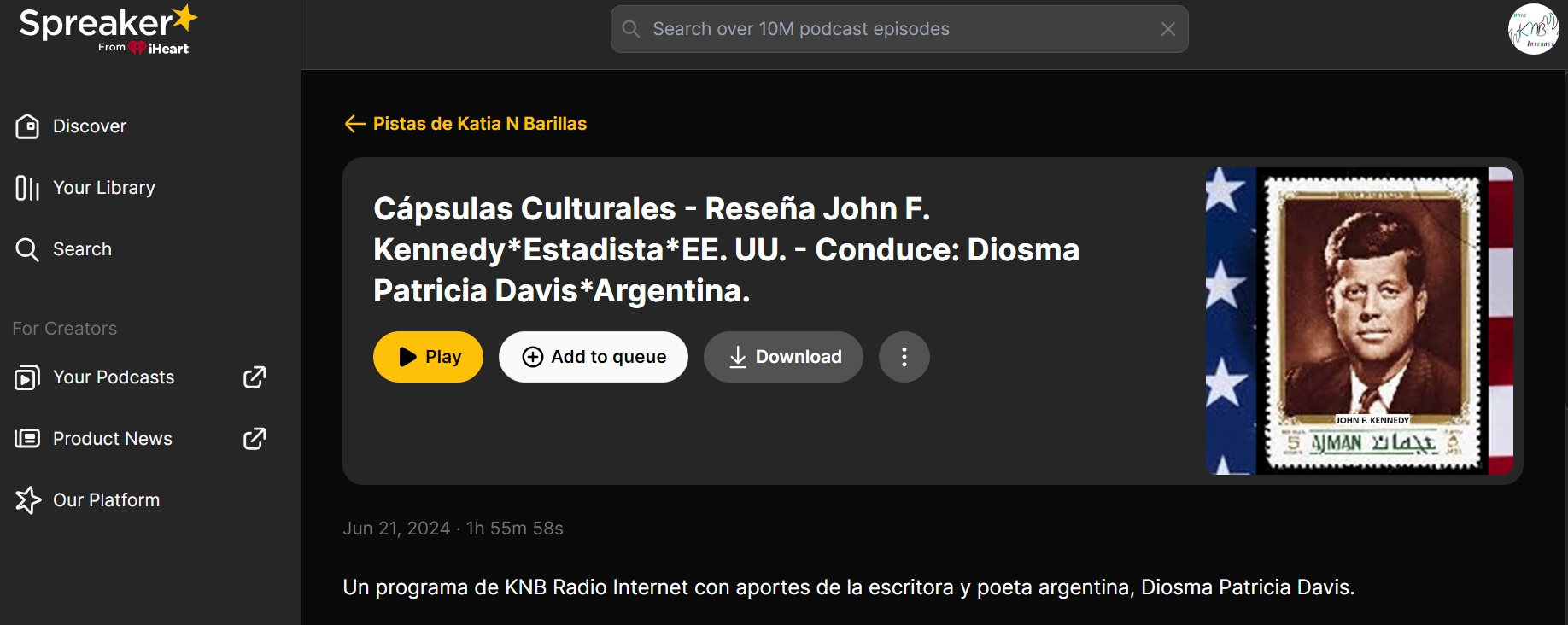Go to Search in the sidebar

(x=82, y=249)
